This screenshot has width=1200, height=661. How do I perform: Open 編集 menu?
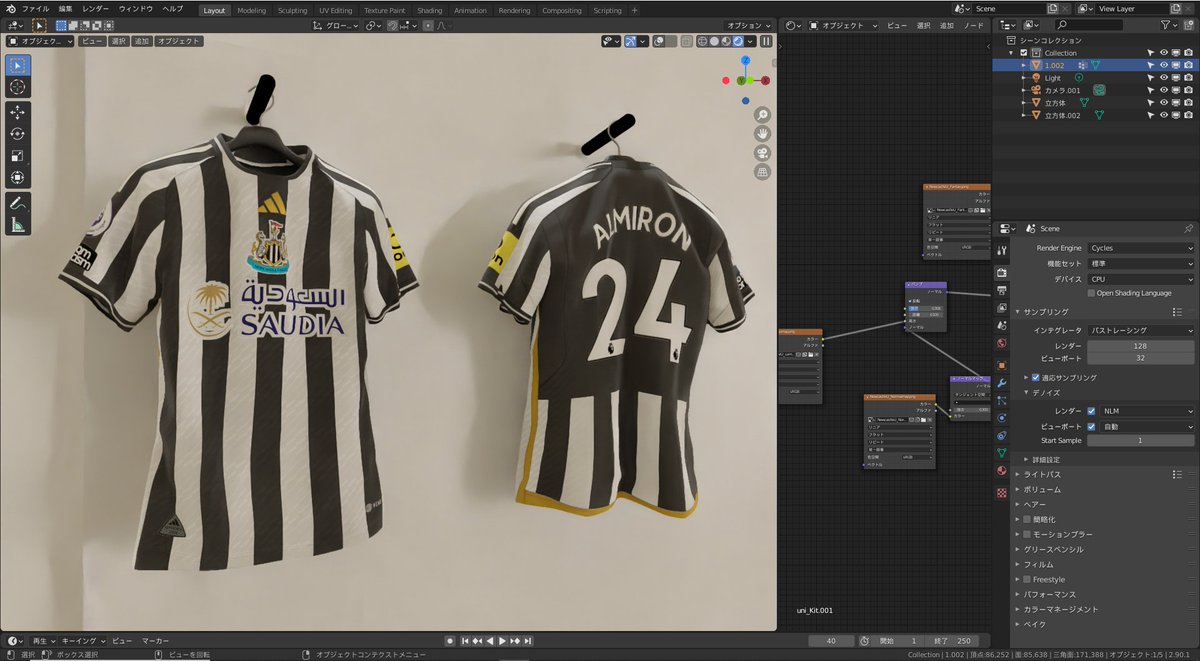coord(65,9)
